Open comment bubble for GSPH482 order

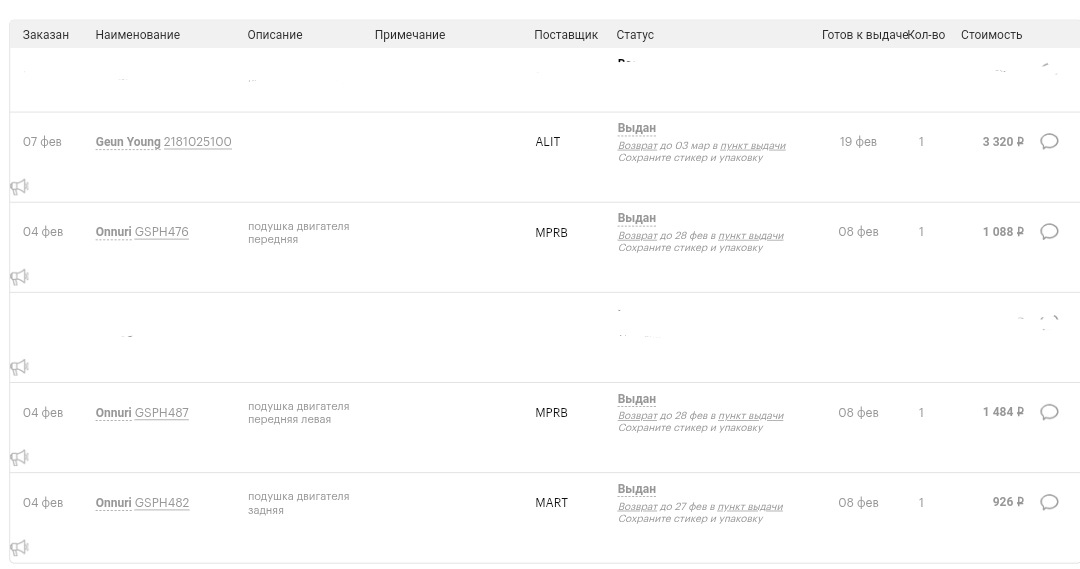coord(1049,503)
